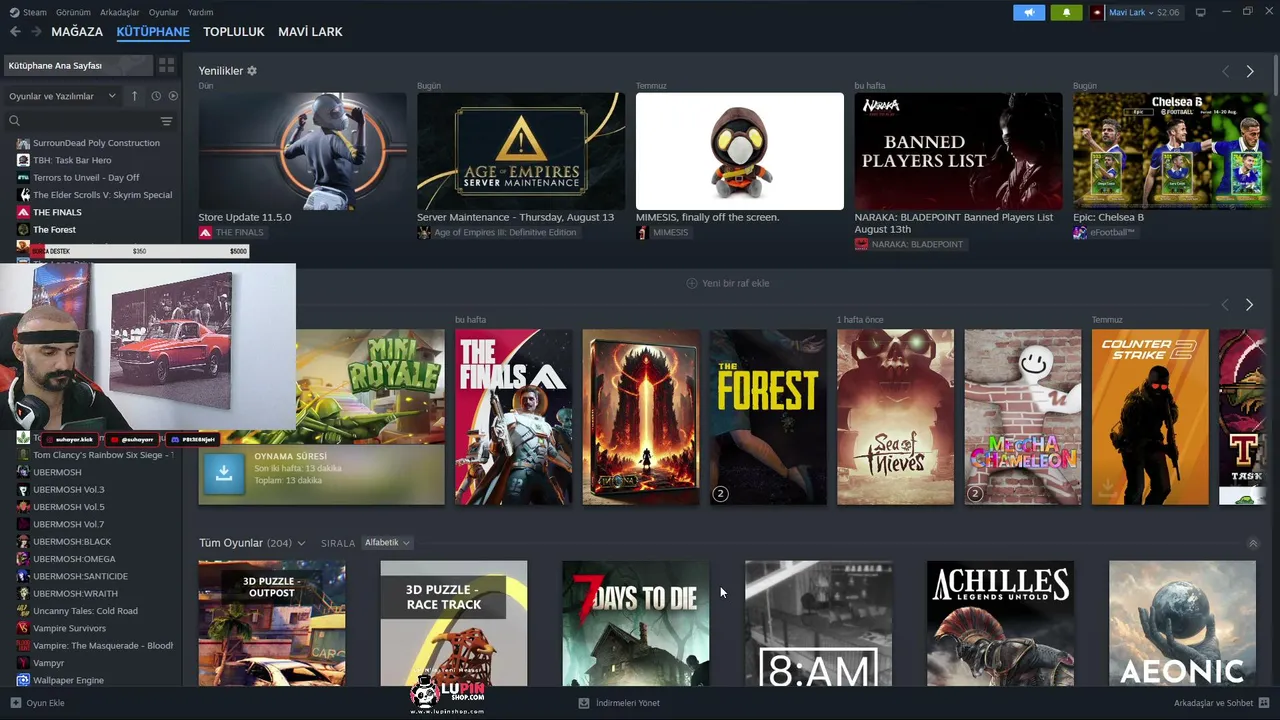This screenshot has width=1280, height=720.
Task: Open the sidebar advanced filter icon
Action: pyautogui.click(x=166, y=121)
